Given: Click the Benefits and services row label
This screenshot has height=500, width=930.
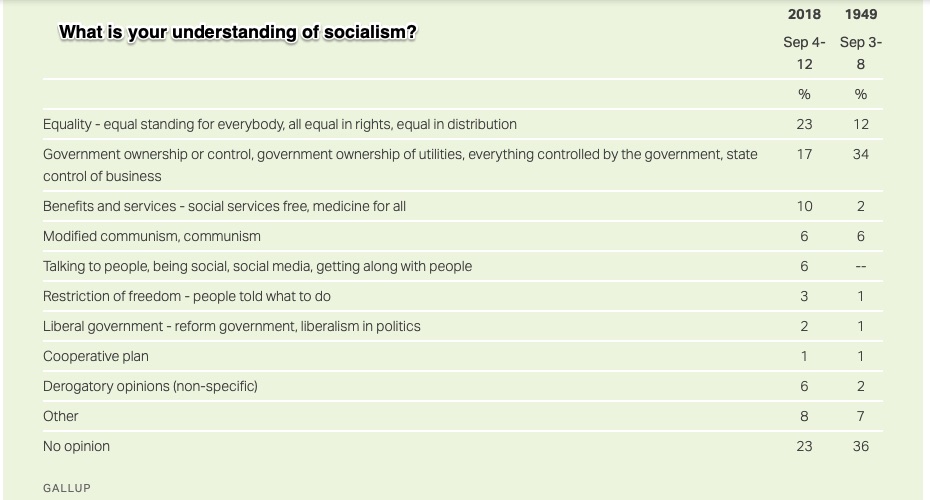Looking at the screenshot, I should tap(224, 206).
